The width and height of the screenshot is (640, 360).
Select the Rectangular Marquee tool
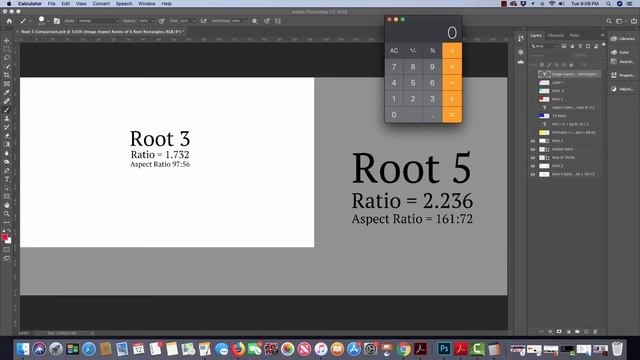7,49
